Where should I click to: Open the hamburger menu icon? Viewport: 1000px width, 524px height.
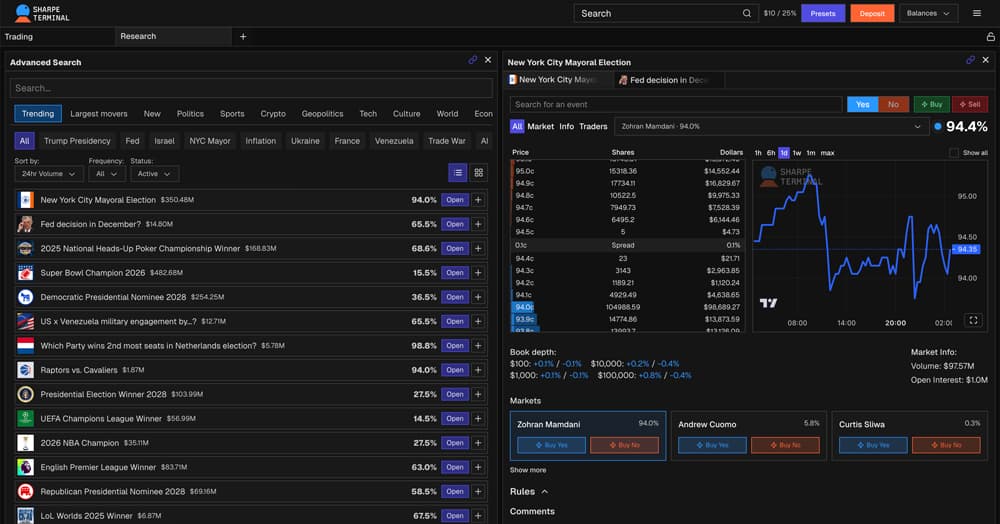pyautogui.click(x=976, y=13)
